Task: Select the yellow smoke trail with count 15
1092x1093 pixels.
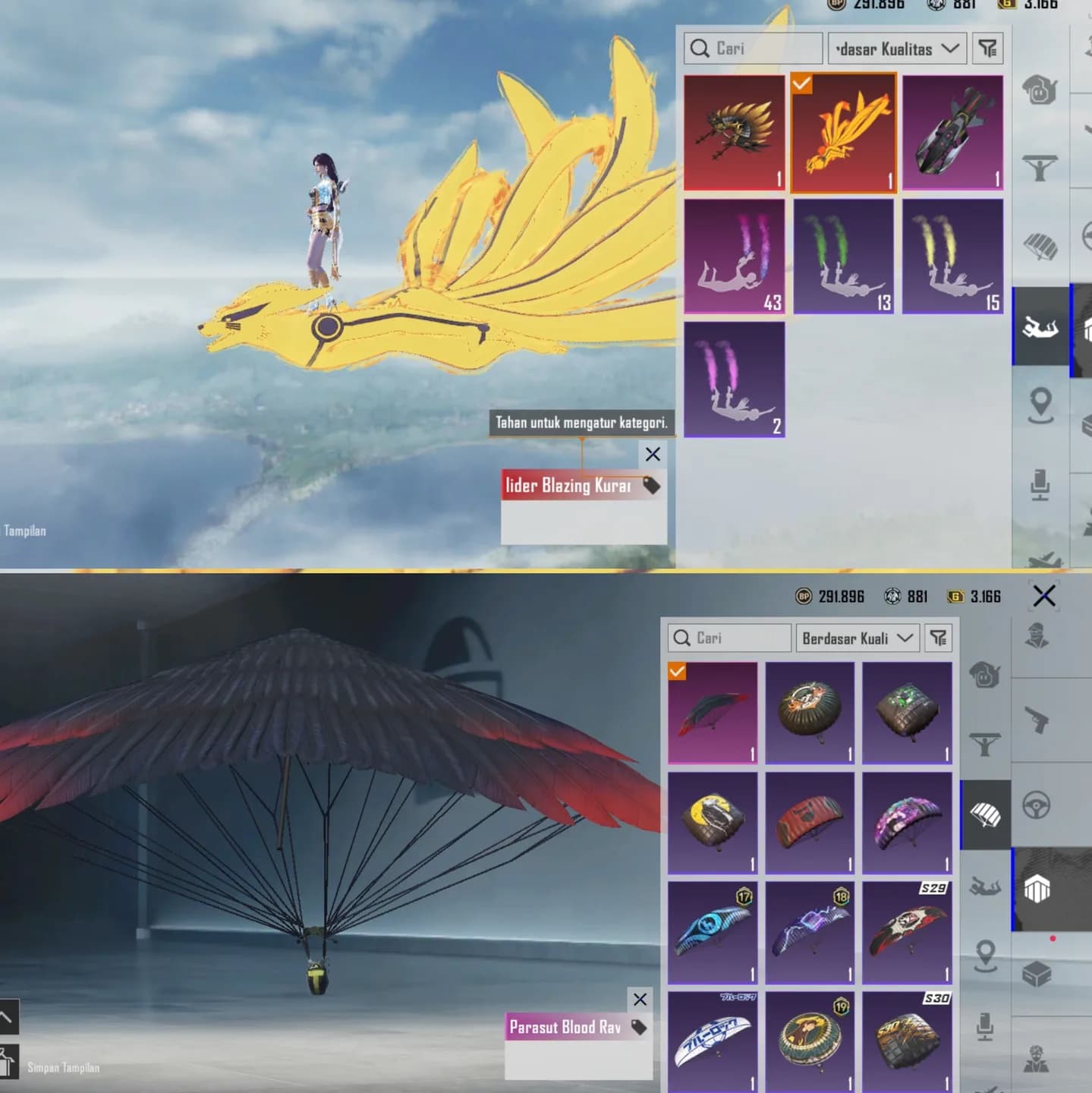Action: (x=952, y=256)
